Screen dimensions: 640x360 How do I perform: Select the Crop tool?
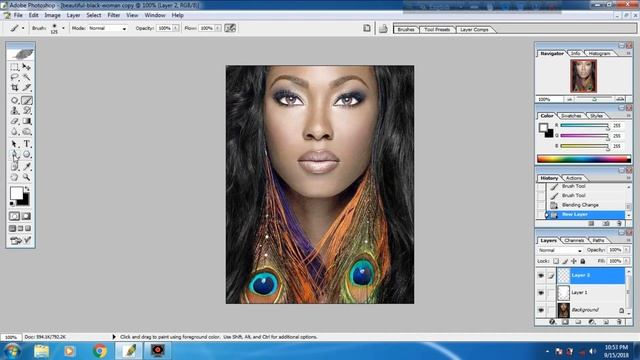pyautogui.click(x=14, y=88)
